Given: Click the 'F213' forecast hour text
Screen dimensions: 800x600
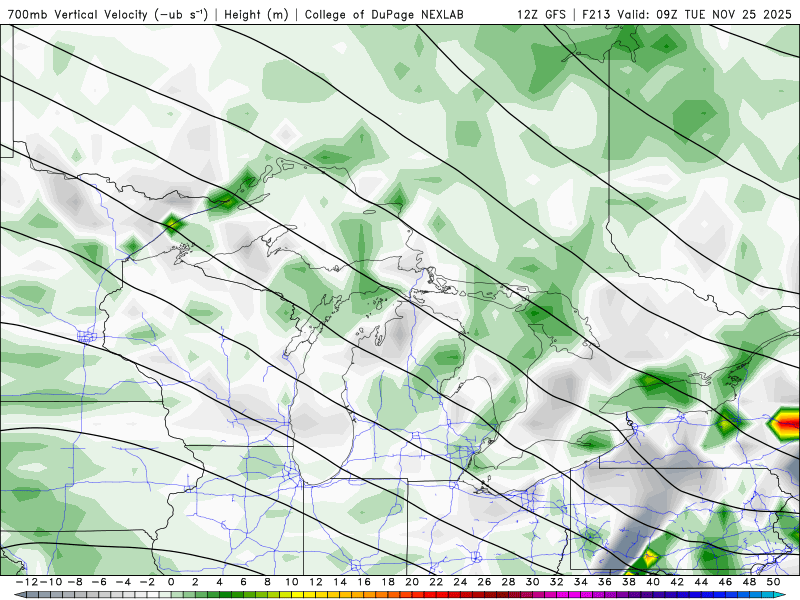Looking at the screenshot, I should (x=596, y=14).
